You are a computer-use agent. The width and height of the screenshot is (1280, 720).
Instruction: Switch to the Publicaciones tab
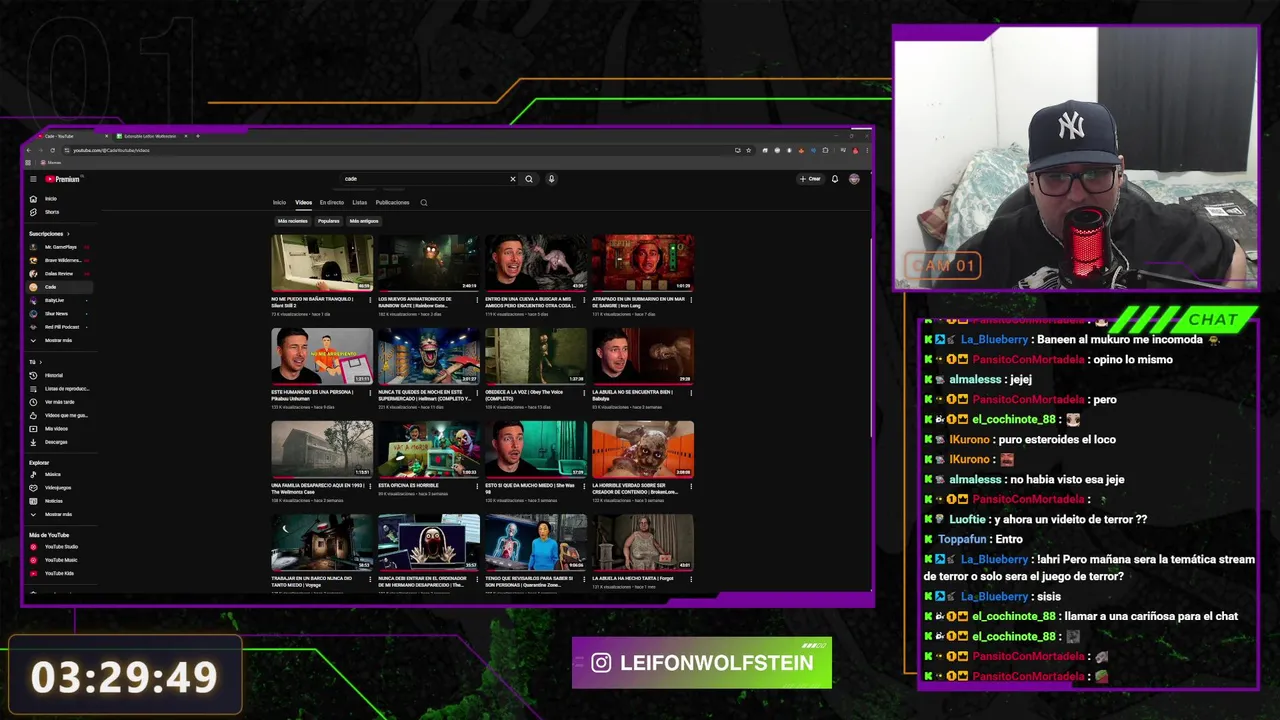392,202
